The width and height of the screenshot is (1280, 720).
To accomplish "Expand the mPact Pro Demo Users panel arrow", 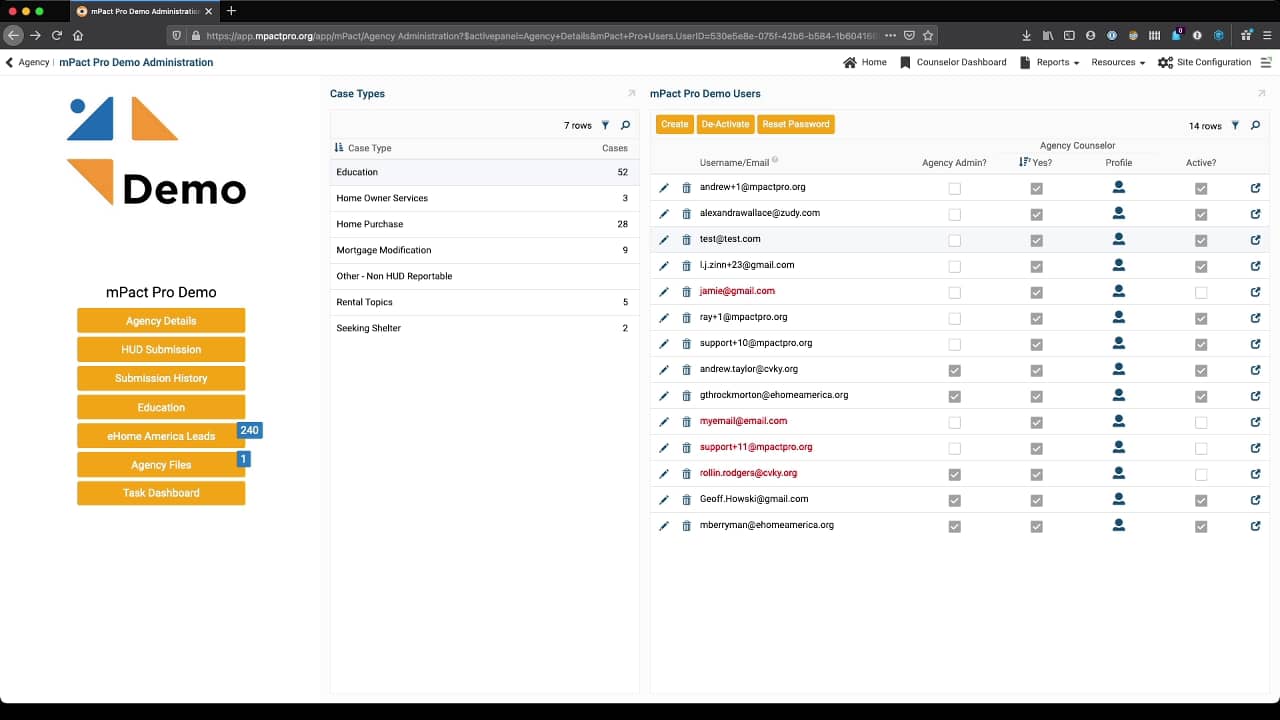I will coord(1261,94).
